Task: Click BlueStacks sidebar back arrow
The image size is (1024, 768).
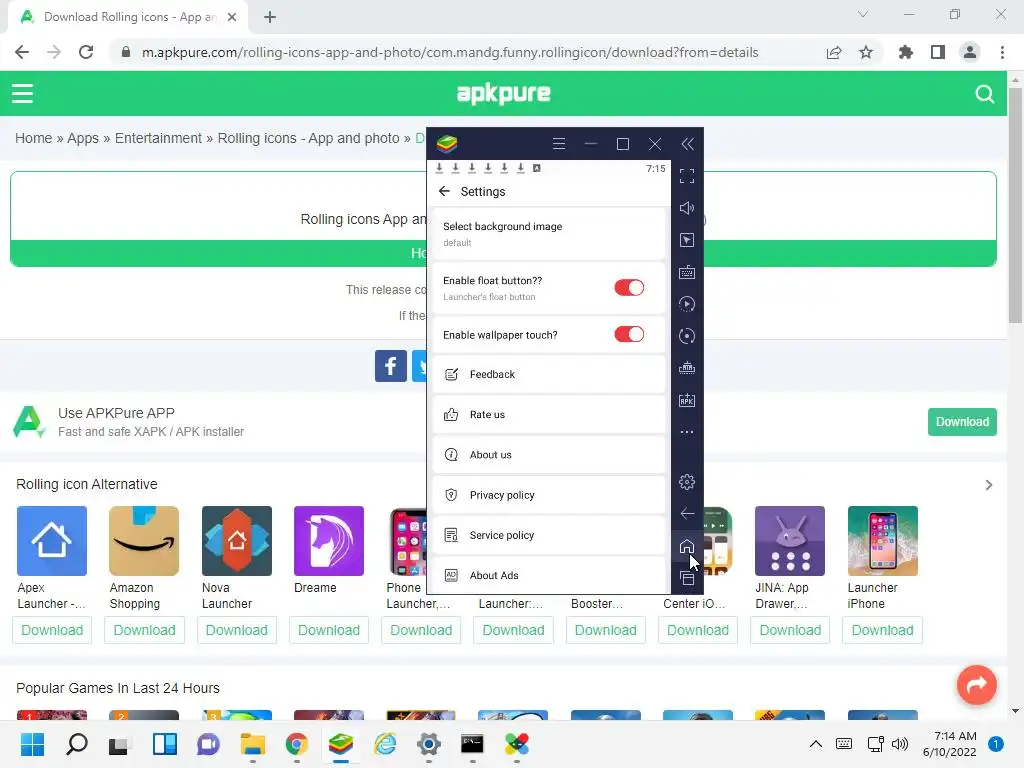Action: 686,514
